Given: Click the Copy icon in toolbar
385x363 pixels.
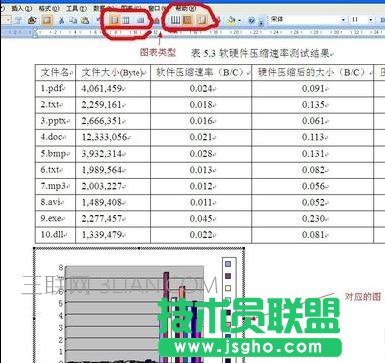Looking at the screenshot, I should pyautogui.click(x=73, y=20).
